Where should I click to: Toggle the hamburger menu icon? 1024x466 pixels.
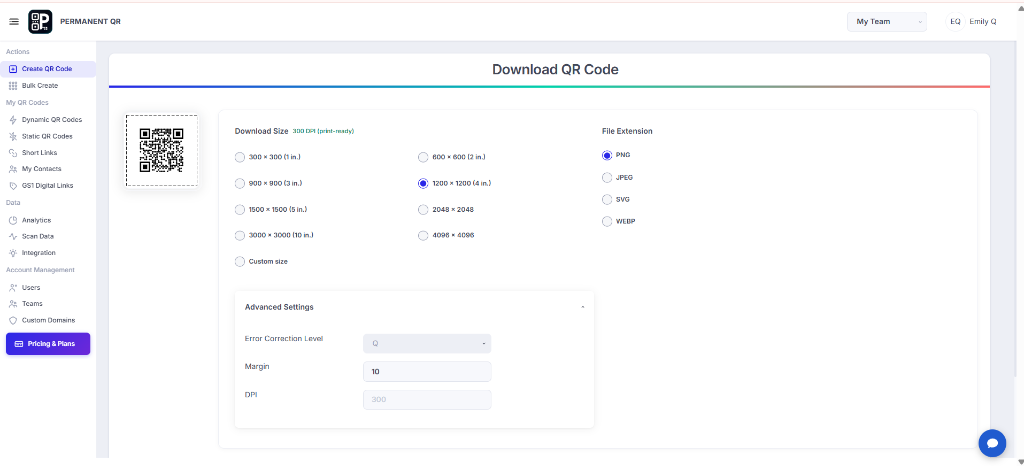click(x=14, y=22)
